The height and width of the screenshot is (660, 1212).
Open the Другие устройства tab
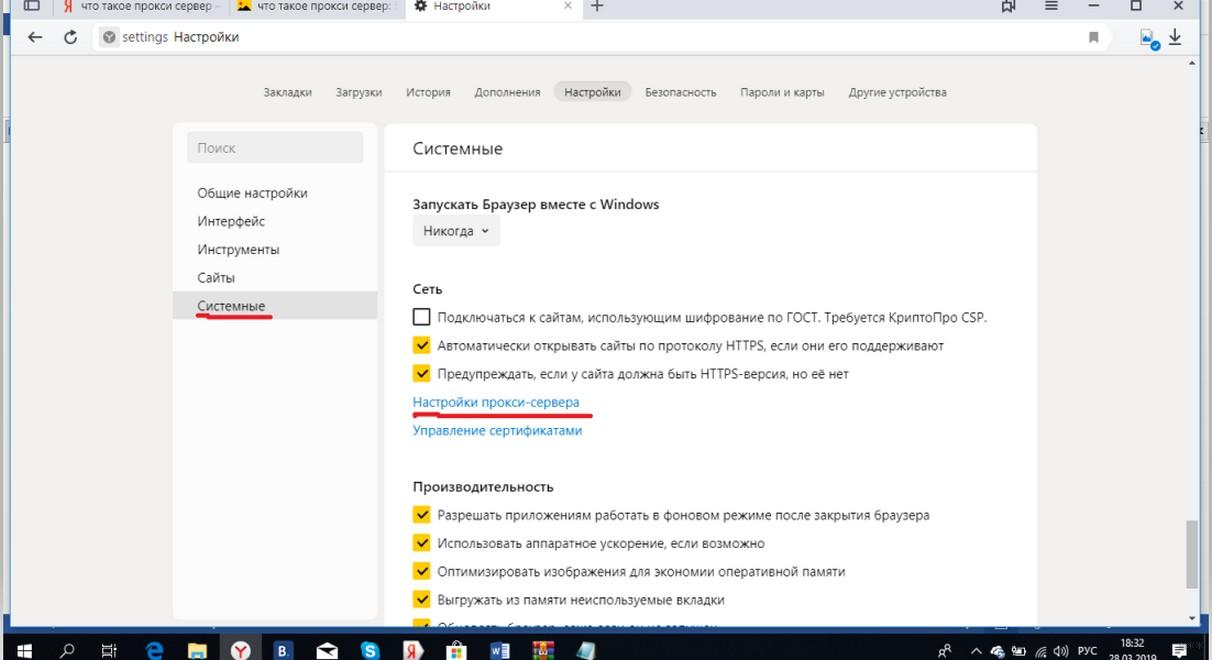[x=897, y=92]
